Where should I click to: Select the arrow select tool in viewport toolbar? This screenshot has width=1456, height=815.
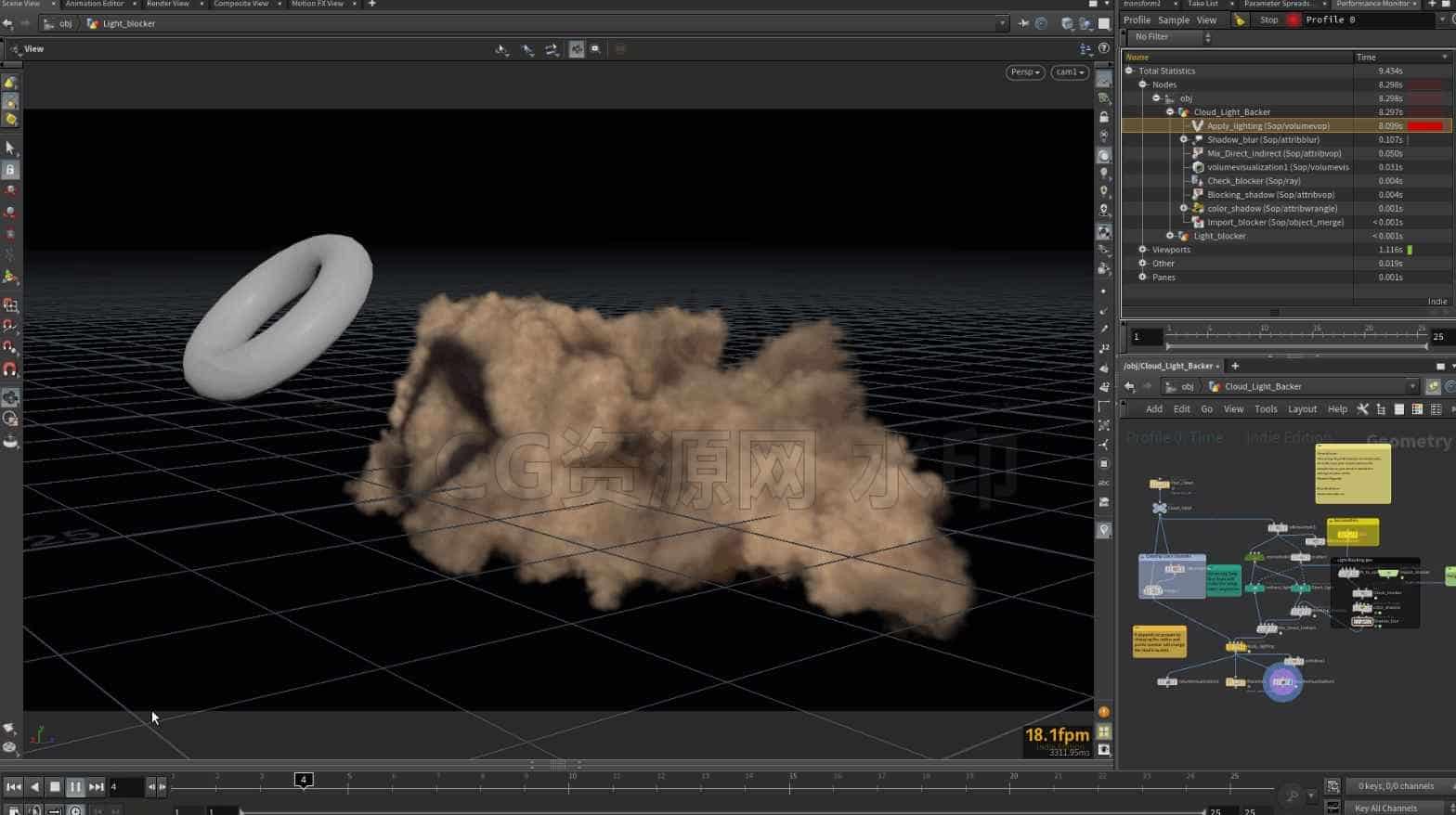[10, 149]
